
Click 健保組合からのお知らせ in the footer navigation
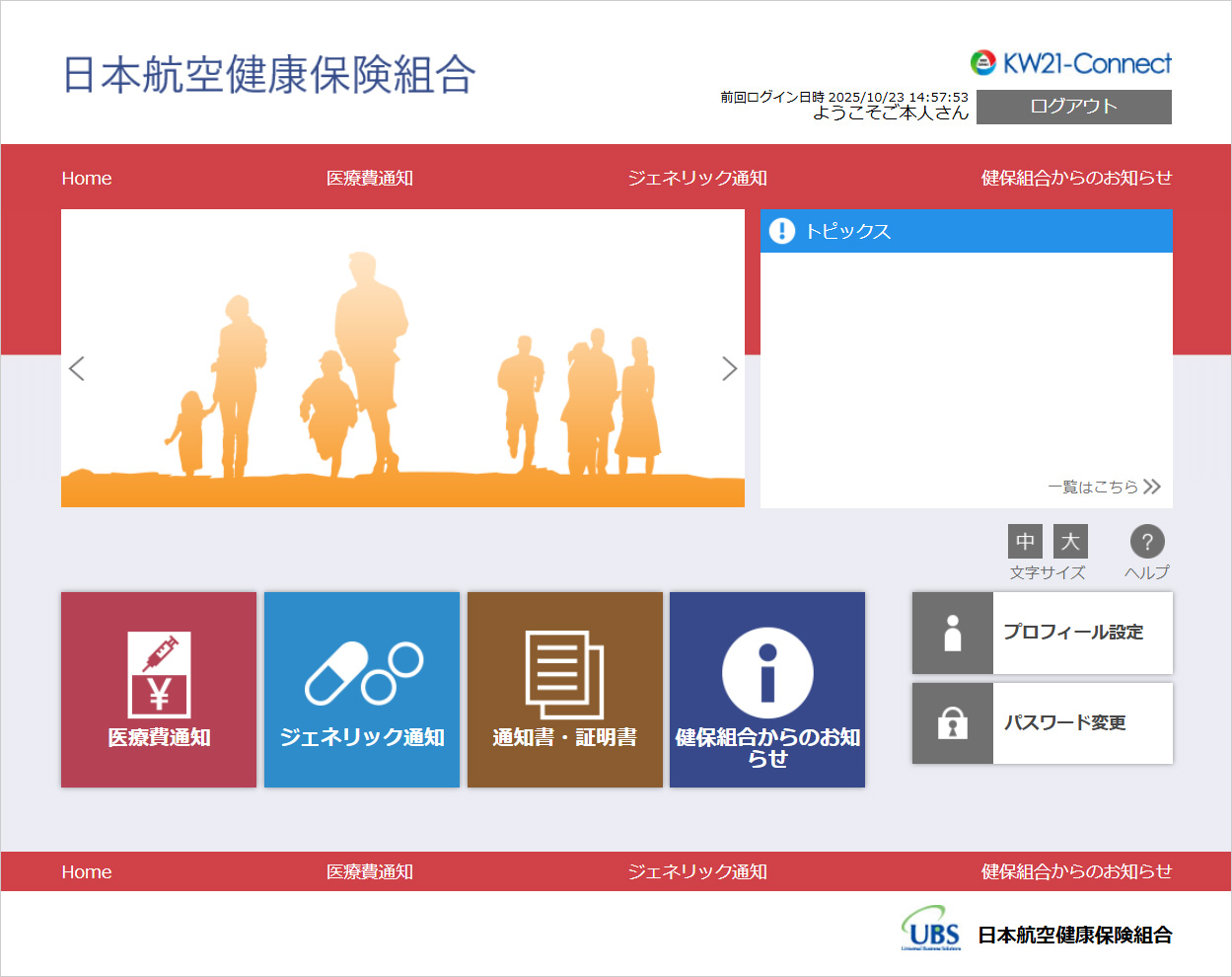point(1076,871)
